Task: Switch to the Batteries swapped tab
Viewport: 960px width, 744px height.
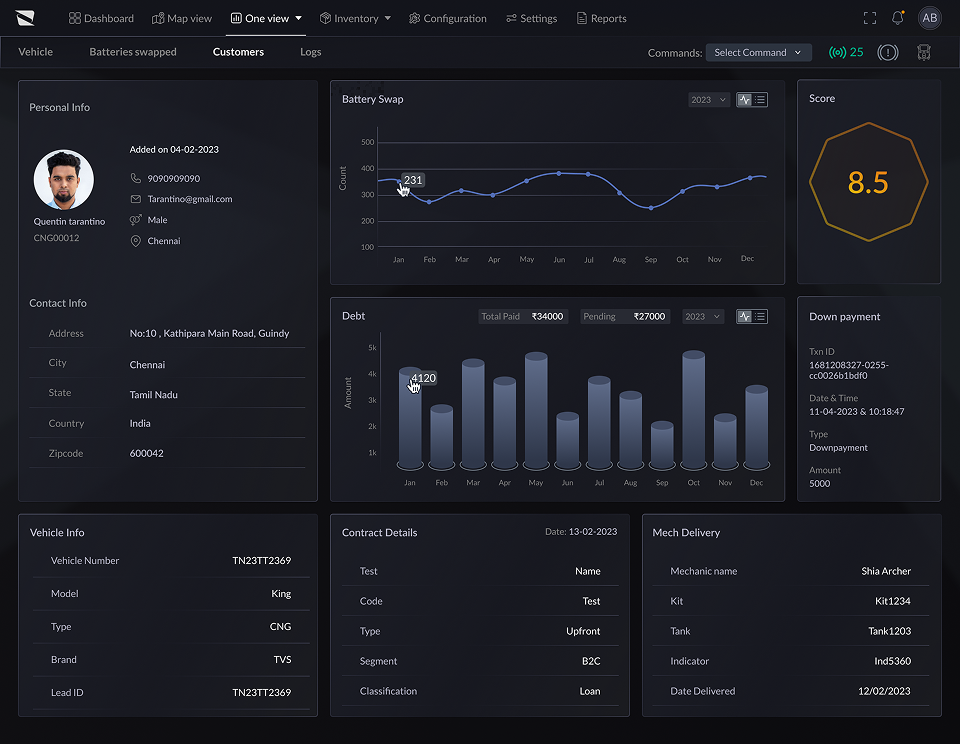Action: click(x=133, y=52)
